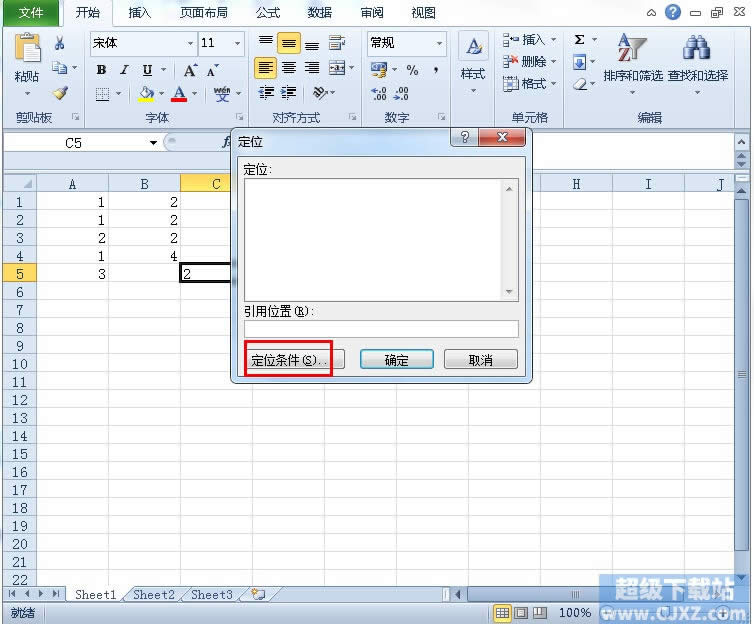Align text to bottom of cell

click(x=312, y=44)
